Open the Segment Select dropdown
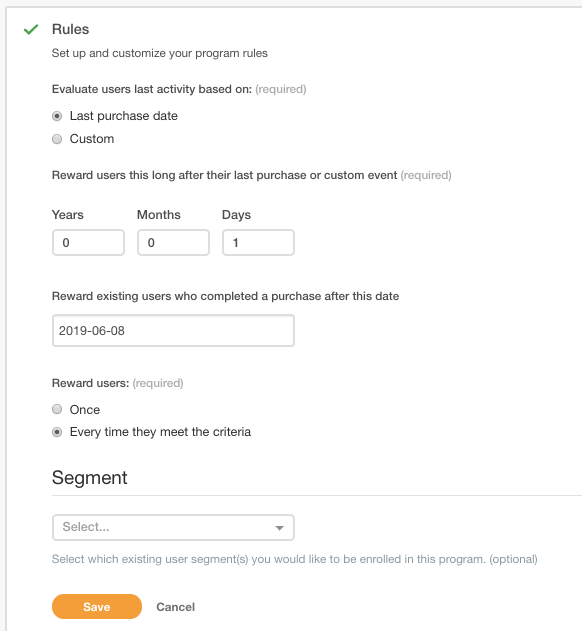The width and height of the screenshot is (582, 631). point(173,527)
